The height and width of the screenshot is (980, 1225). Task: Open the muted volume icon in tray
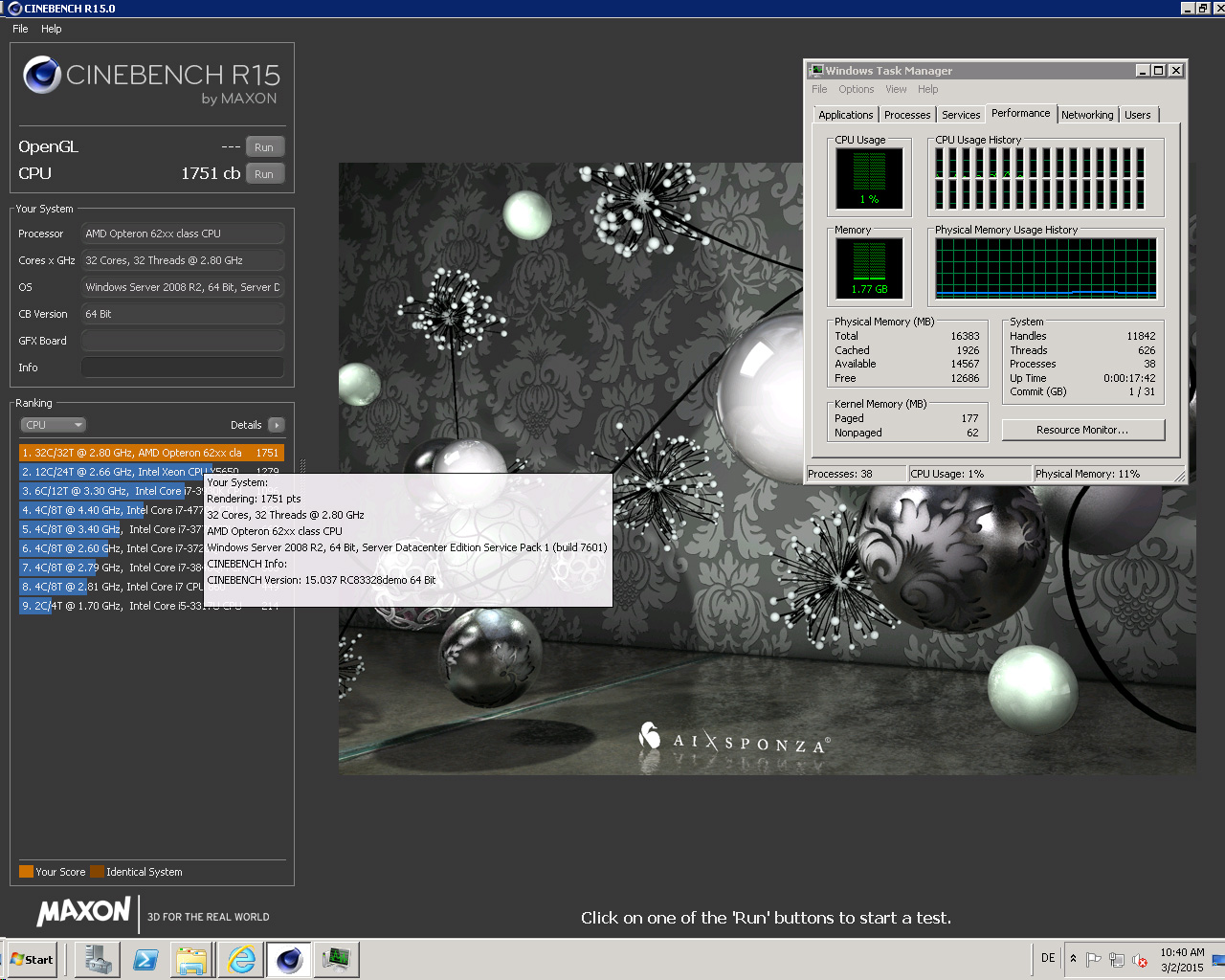[x=1140, y=960]
